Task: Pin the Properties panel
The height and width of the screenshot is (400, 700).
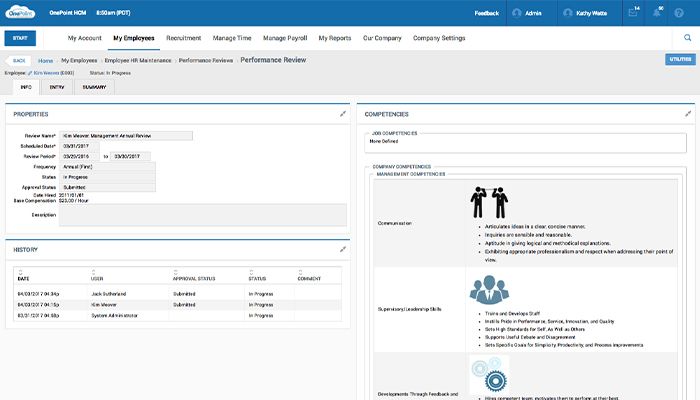Action: coord(343,114)
